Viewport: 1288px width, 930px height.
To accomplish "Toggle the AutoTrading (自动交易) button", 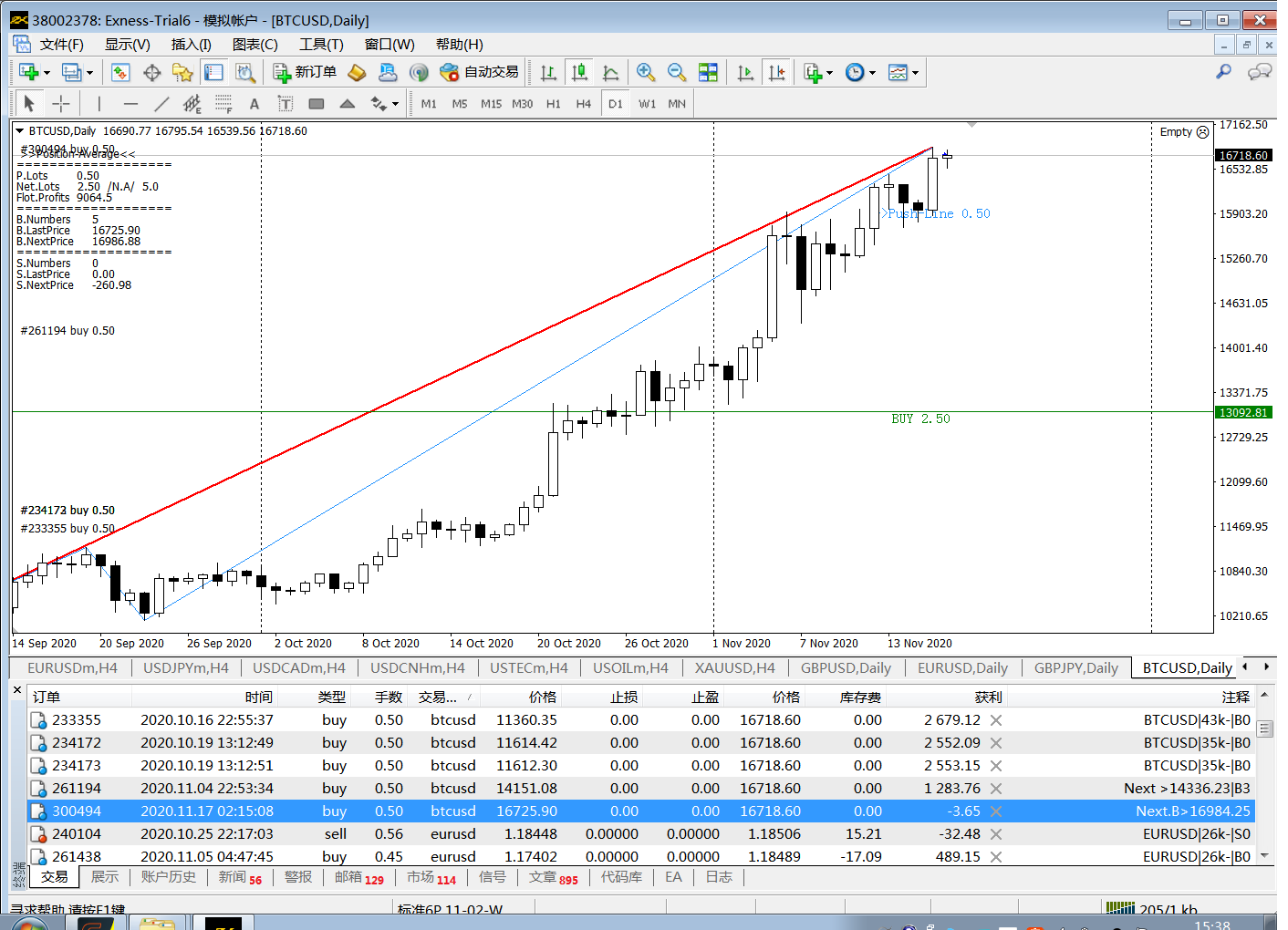I will [x=480, y=72].
